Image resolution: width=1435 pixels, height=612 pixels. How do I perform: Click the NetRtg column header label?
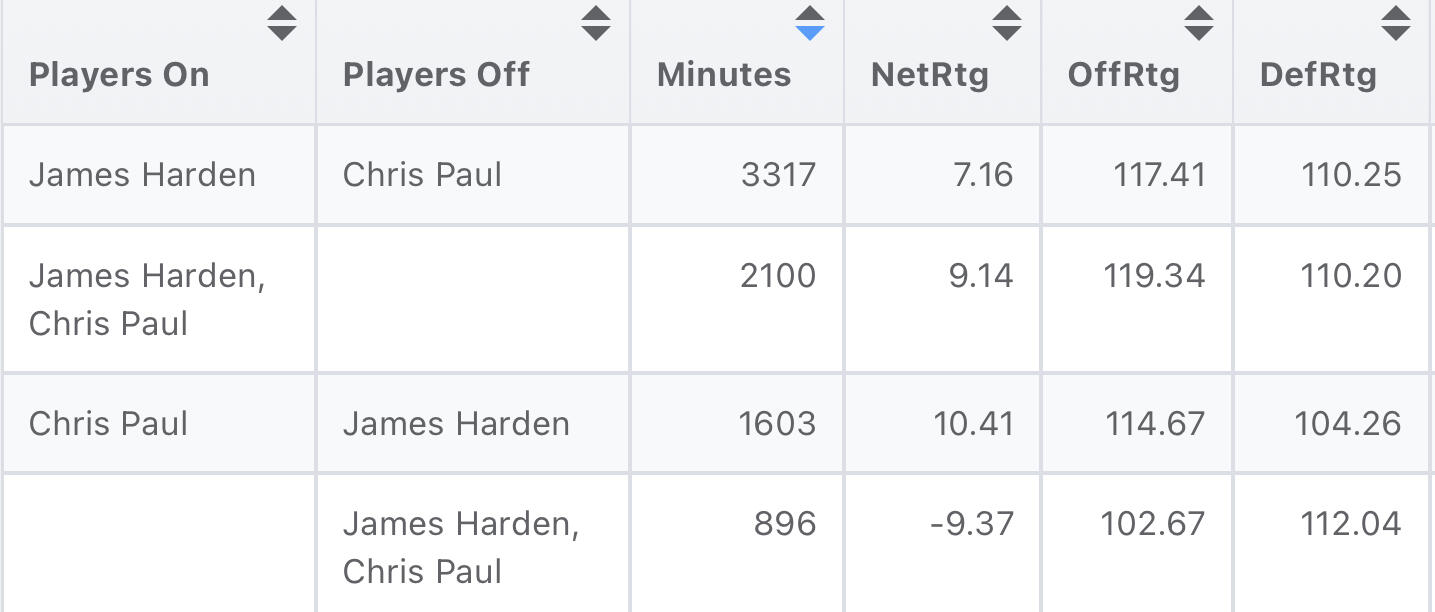pos(929,75)
